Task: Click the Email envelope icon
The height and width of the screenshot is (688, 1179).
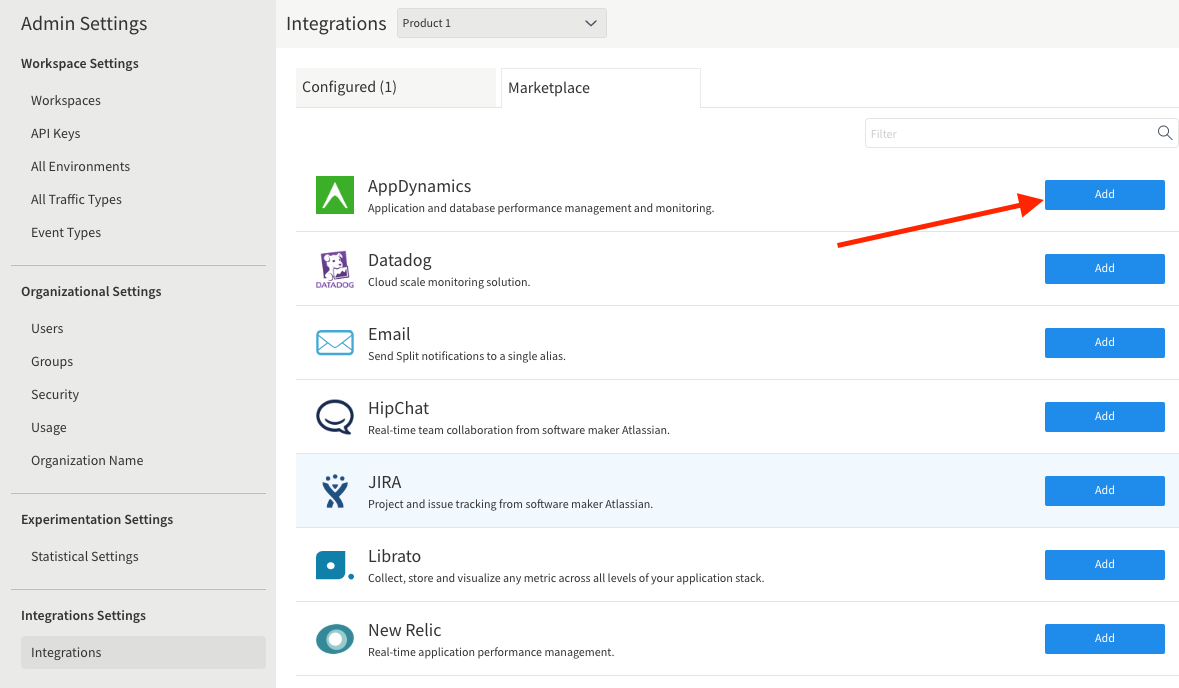Action: 335,343
